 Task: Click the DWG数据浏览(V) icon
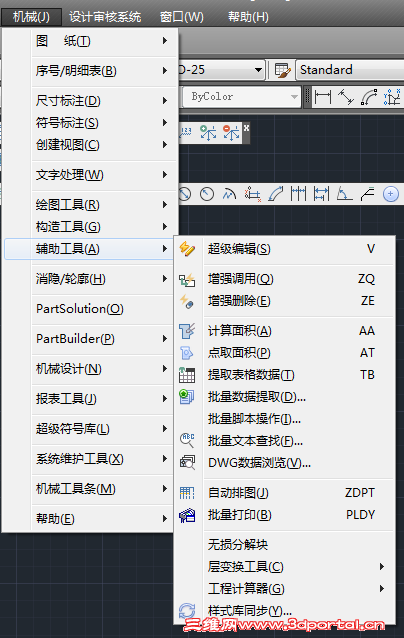pyautogui.click(x=187, y=463)
